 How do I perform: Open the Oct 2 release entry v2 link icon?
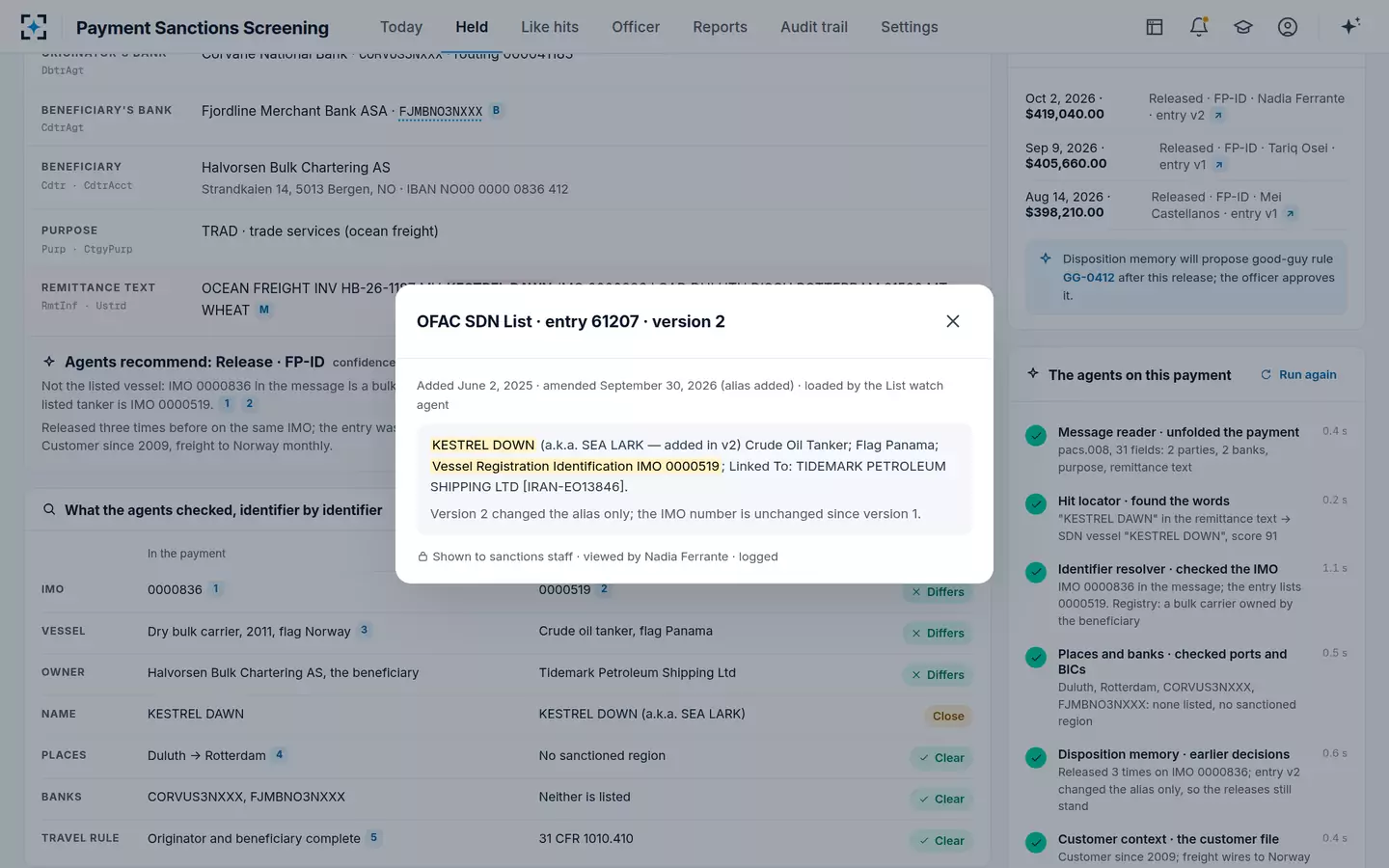pyautogui.click(x=1218, y=116)
